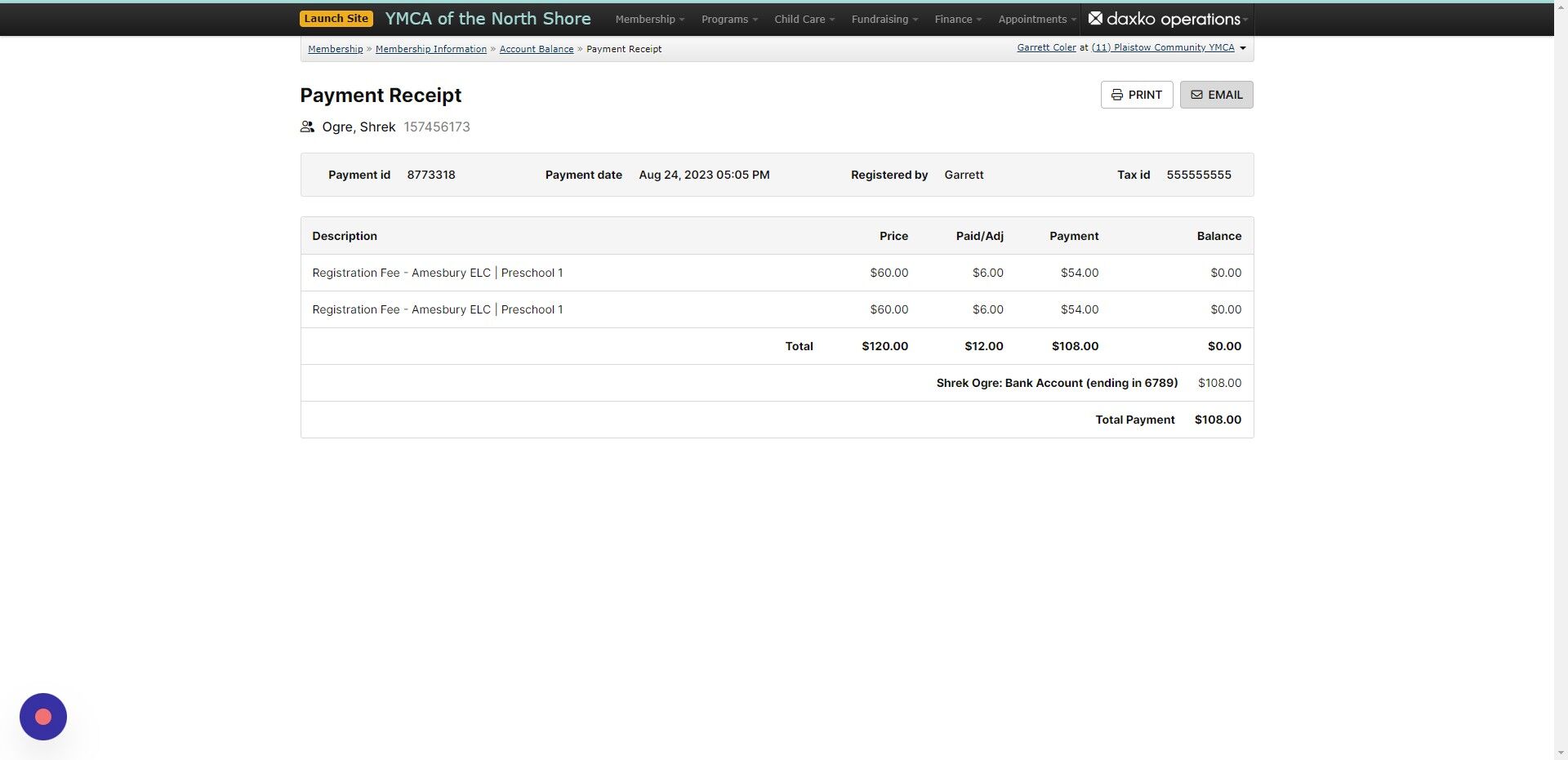Click the EMAIL button
Viewport: 1568px width, 760px height.
point(1216,95)
